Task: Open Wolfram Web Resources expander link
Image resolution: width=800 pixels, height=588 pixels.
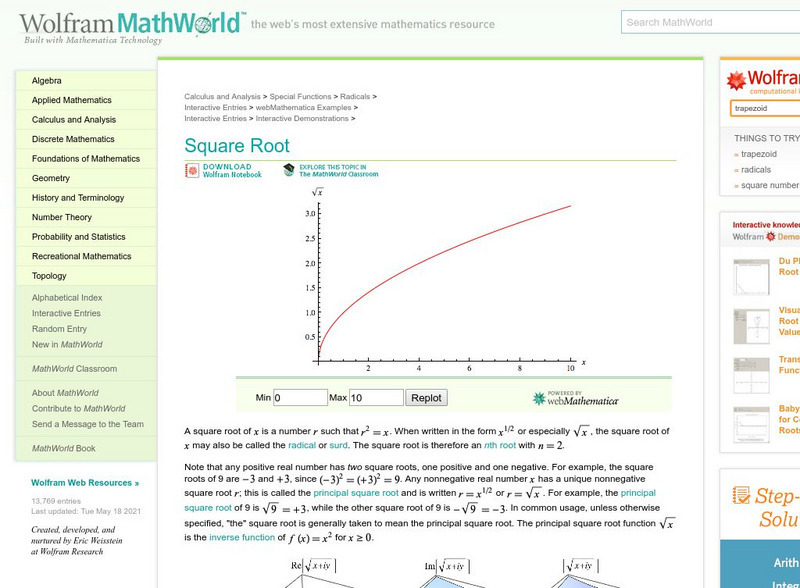Action: click(85, 482)
